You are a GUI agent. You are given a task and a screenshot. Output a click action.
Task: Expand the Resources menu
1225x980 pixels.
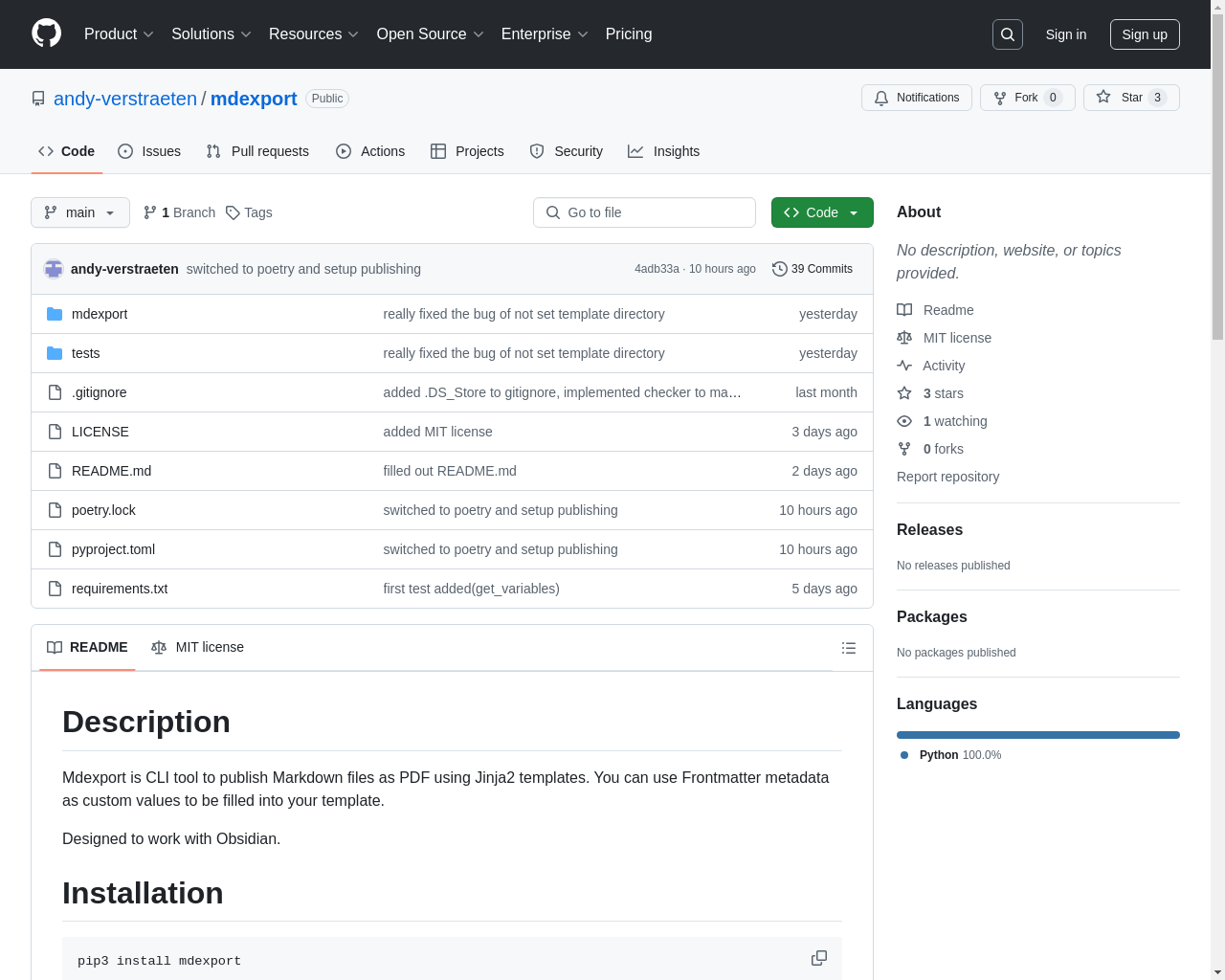314,34
